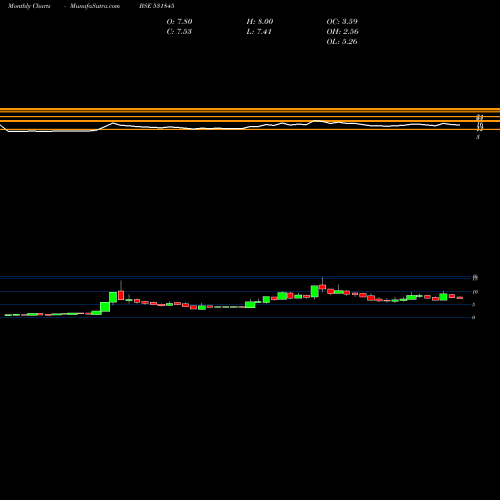Click the indicator axis label "3"

(478, 137)
